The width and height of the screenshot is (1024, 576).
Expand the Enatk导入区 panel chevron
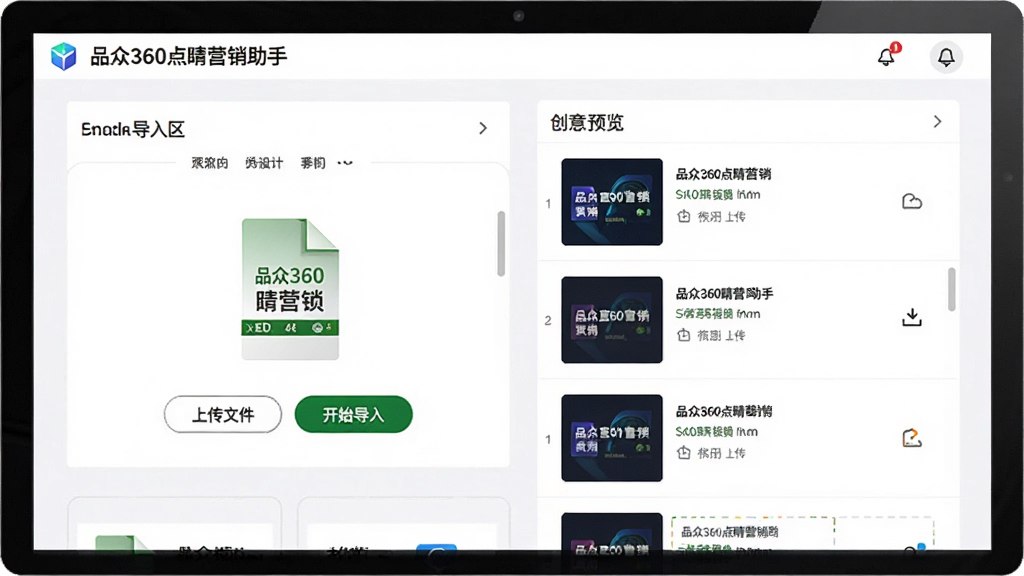(483, 128)
